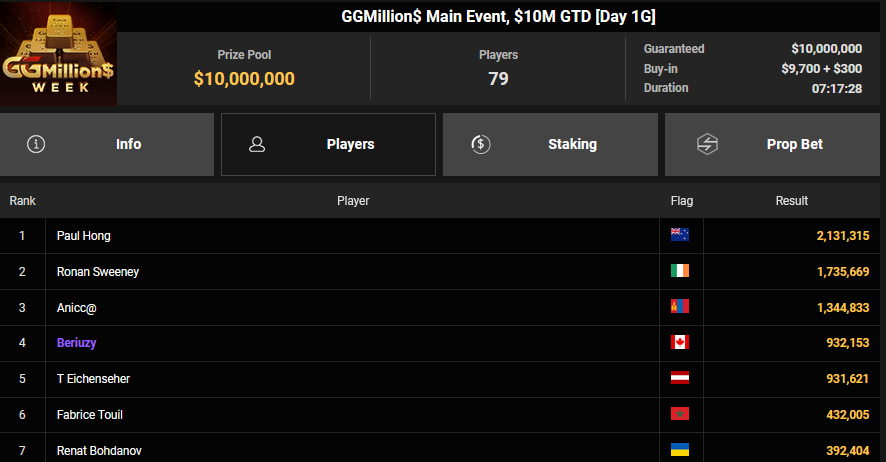
Task: Click the info circle icon
Action: coord(37,144)
